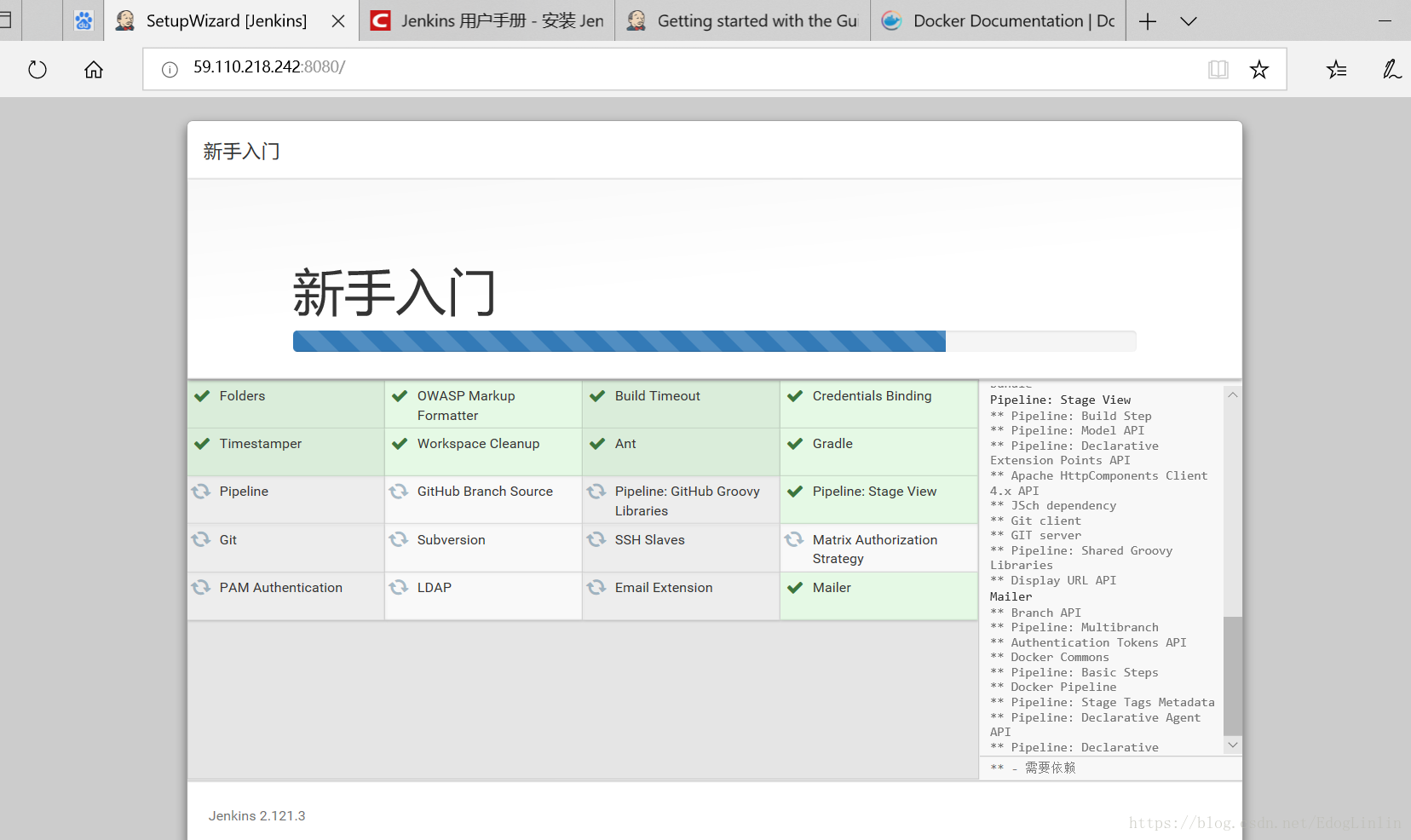The height and width of the screenshot is (840, 1411).
Task: Open a new tab with plus icon
Action: click(1148, 21)
